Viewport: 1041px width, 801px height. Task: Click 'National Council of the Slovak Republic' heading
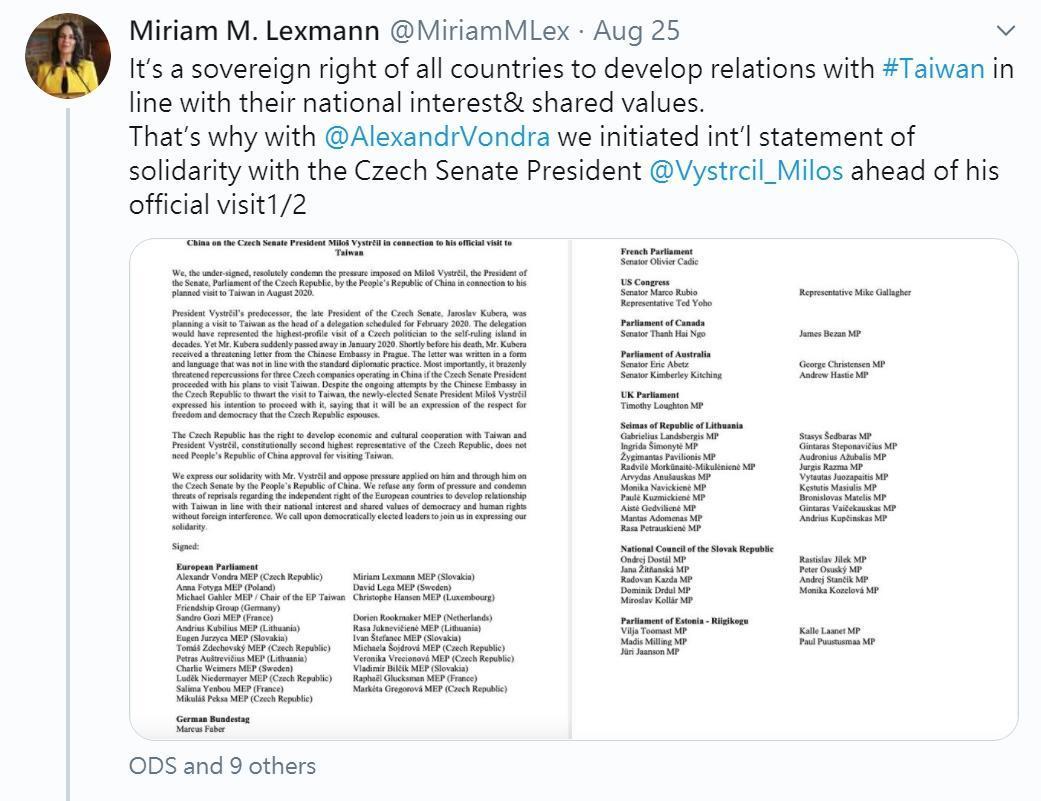[x=697, y=549]
